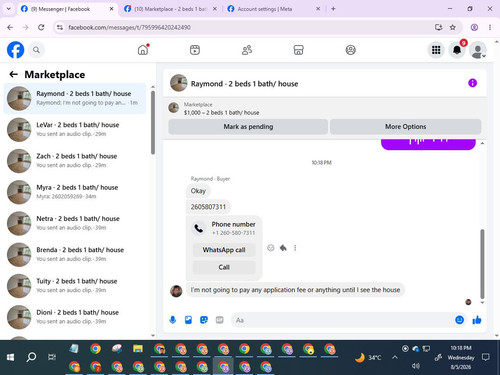Open the account profile avatar menu
This screenshot has width=500, height=375.
[478, 50]
